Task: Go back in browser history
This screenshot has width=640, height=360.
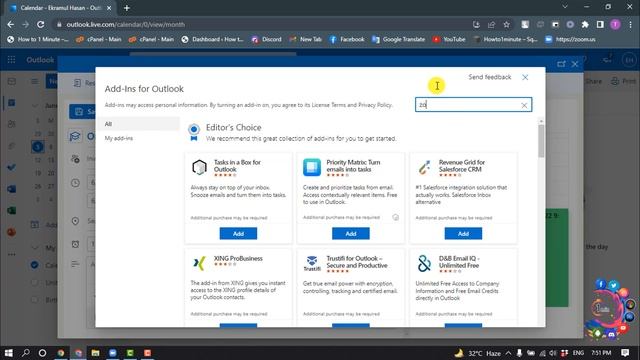Action: pyautogui.click(x=11, y=24)
